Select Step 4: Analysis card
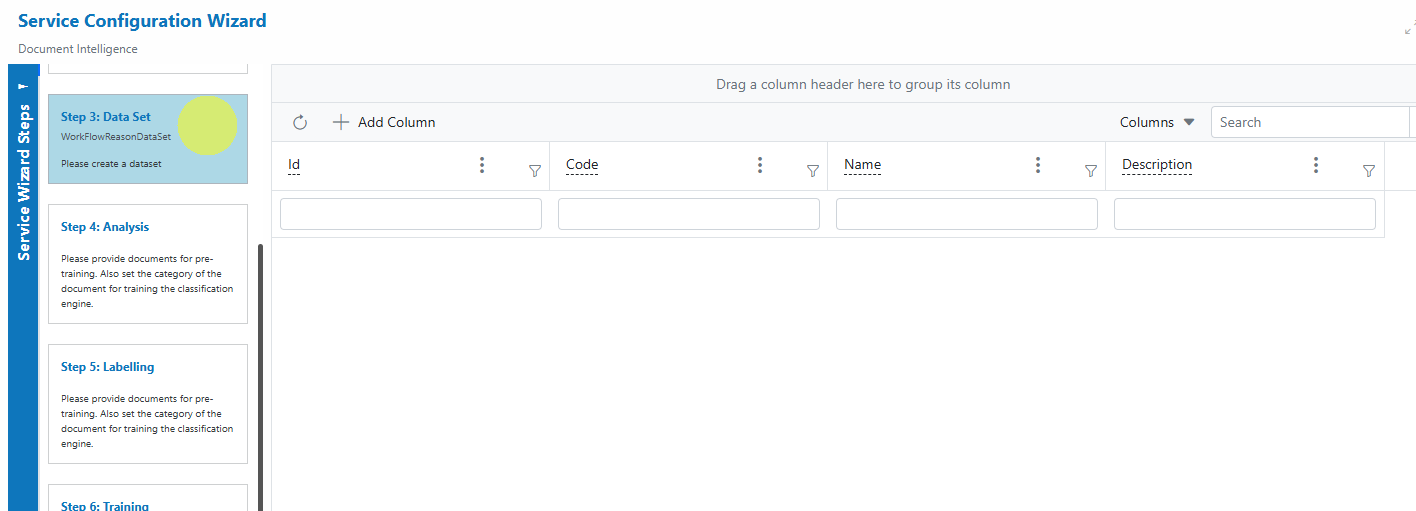This screenshot has width=1416, height=511. (x=148, y=264)
